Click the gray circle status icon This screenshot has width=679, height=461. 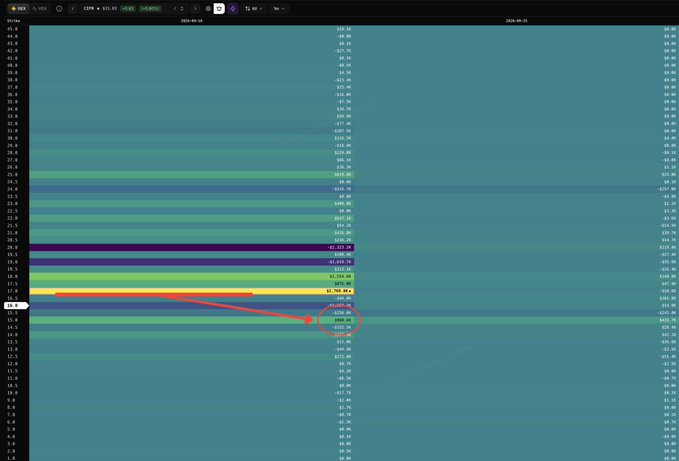[x=208, y=9]
